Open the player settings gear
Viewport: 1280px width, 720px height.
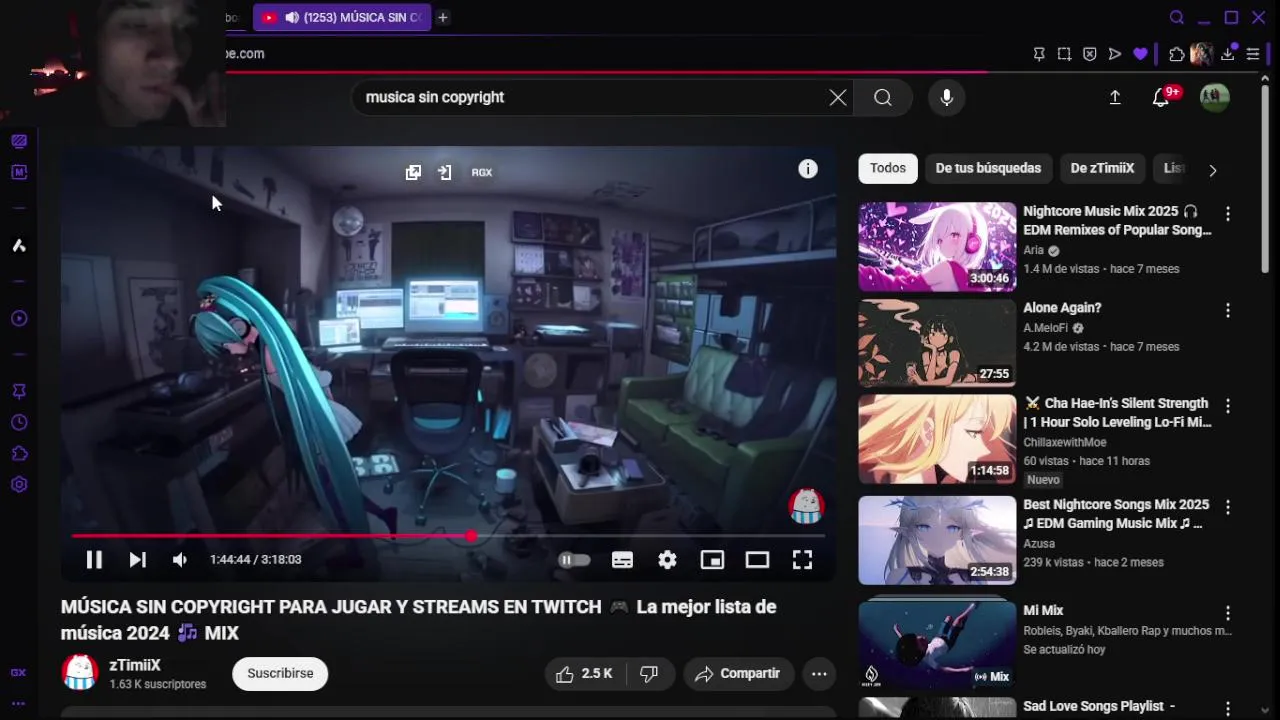[667, 560]
